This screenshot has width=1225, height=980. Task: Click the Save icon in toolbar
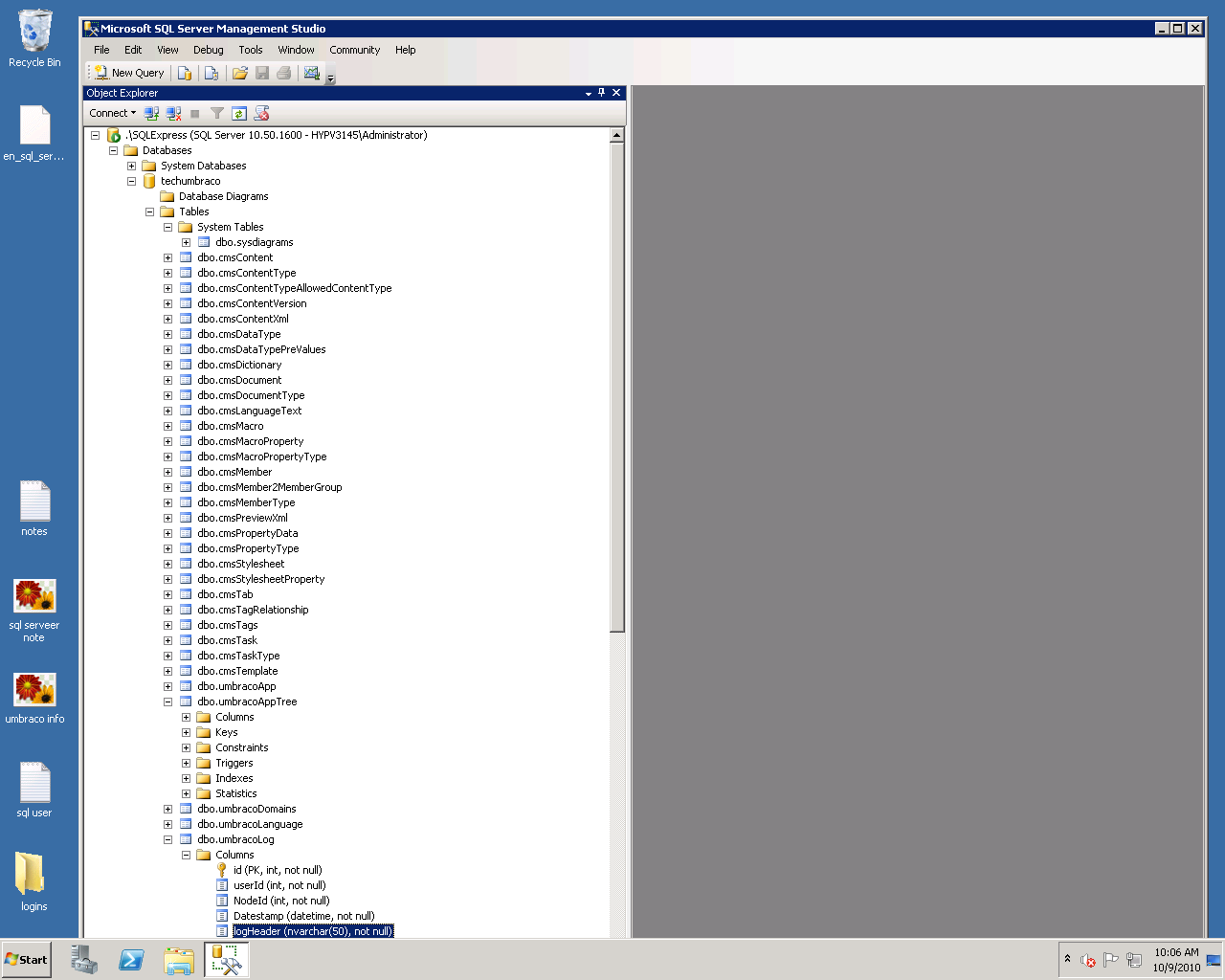coord(262,73)
